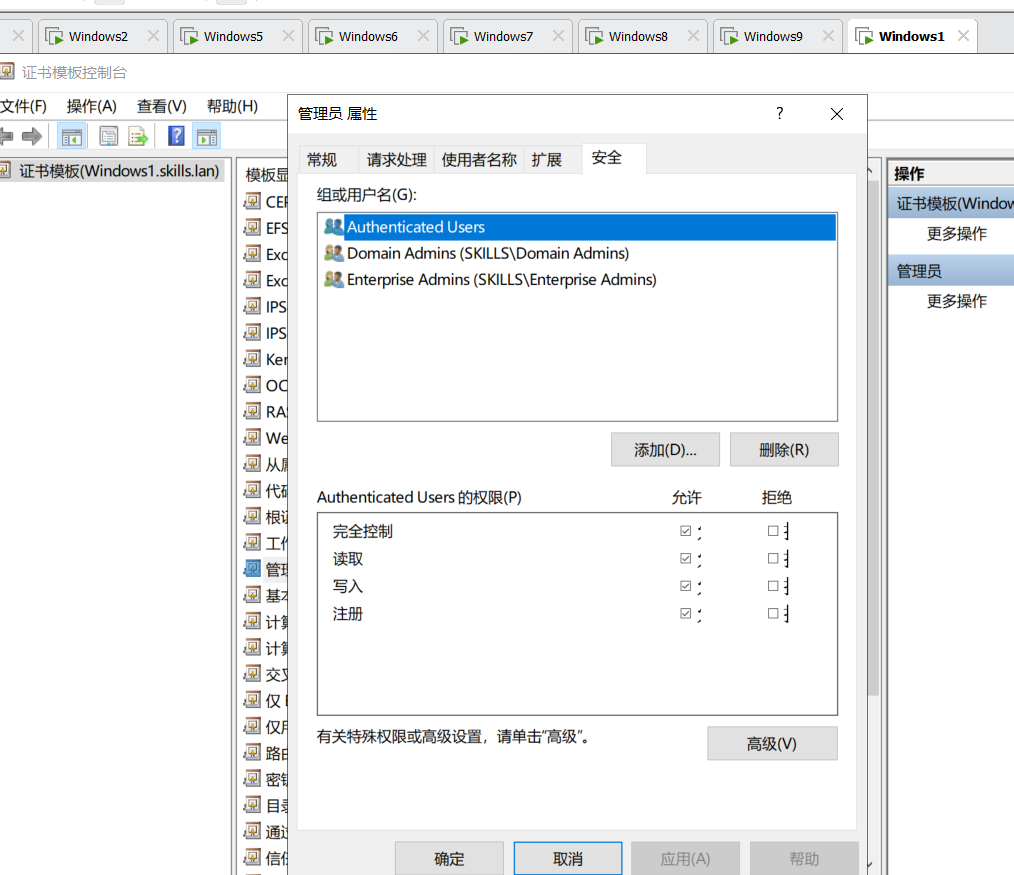Toggle the console tree pane toolbar icon
Image resolution: width=1014 pixels, height=875 pixels.
point(71,137)
